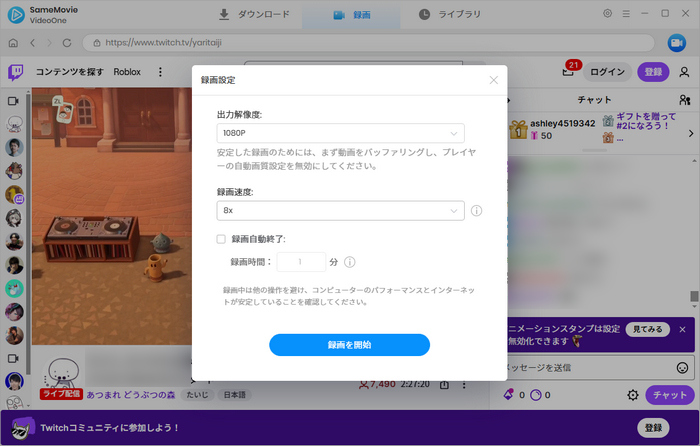
Task: Open the user profile icon in Twitch header
Action: pos(684,72)
